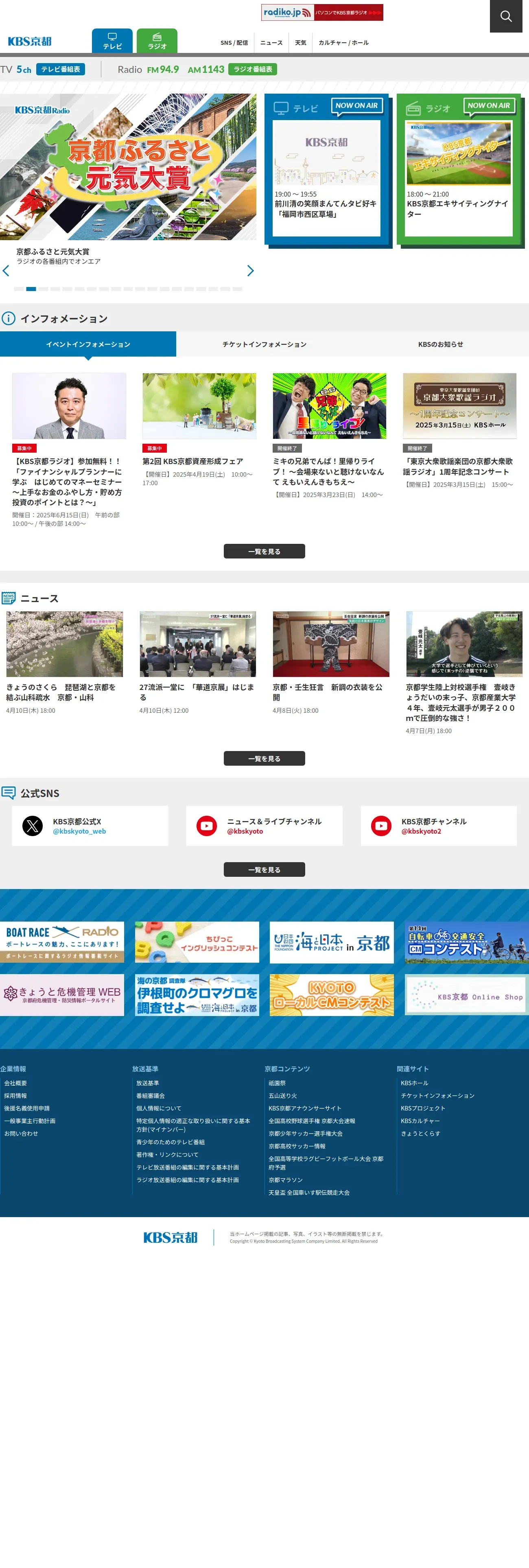Open 京都マラソン footer link

tap(286, 1180)
